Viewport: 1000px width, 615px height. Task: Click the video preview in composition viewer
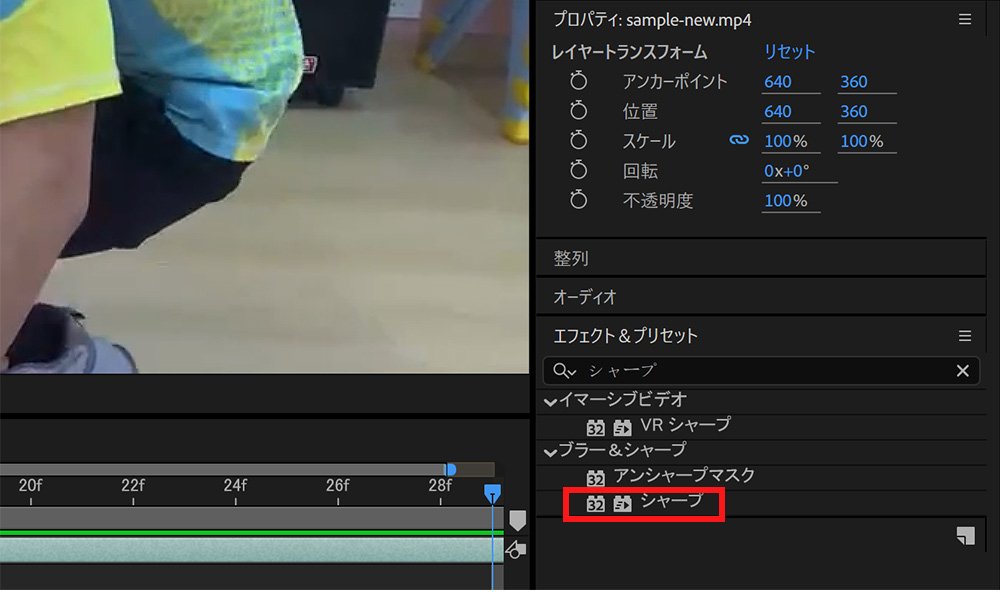tap(264, 186)
